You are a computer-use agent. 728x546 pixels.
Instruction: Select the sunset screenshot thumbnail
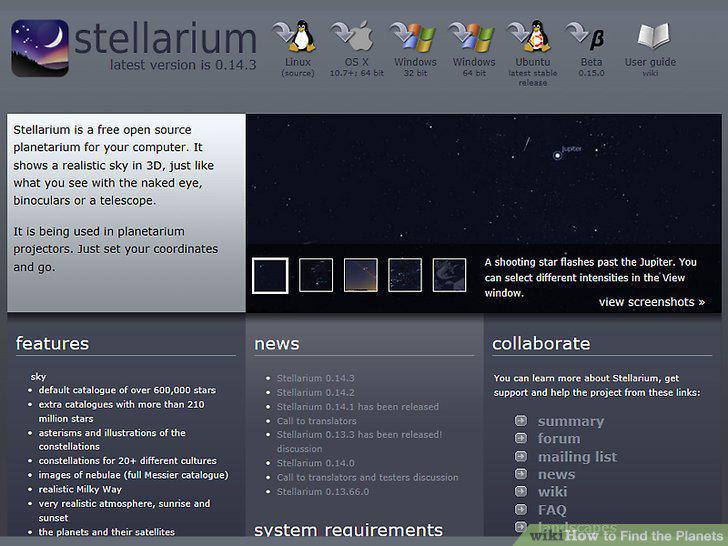pyautogui.click(x=361, y=275)
